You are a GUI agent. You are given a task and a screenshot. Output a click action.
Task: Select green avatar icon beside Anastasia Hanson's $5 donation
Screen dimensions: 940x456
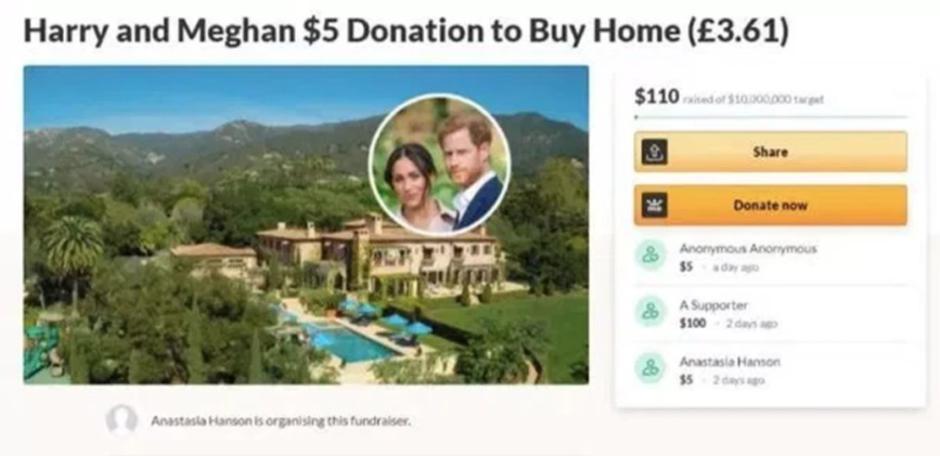coord(651,368)
